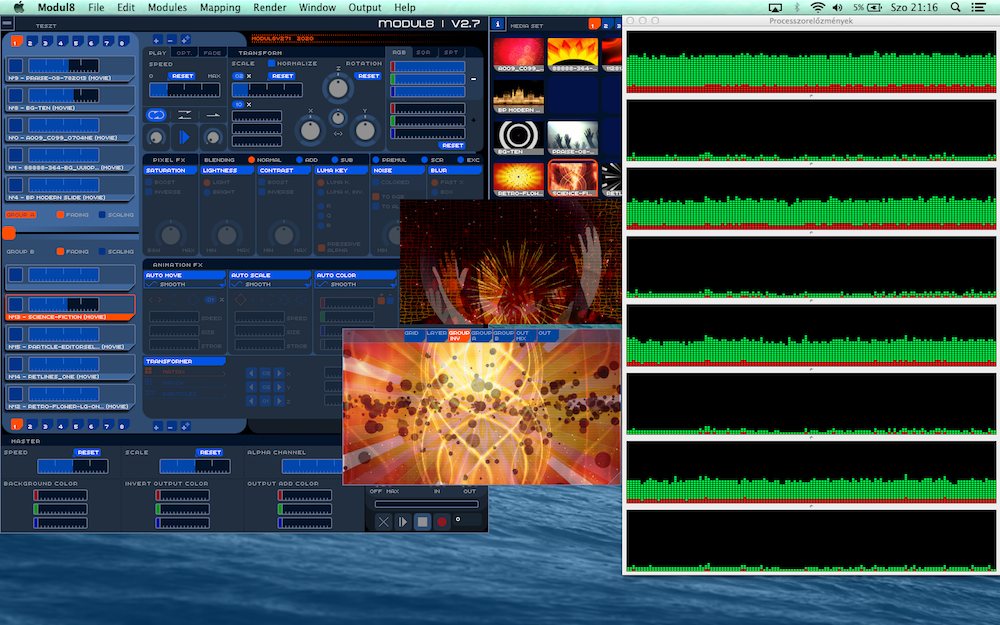1000x625 pixels.
Task: Open Spotlight search in the menu bar
Action: [x=955, y=8]
